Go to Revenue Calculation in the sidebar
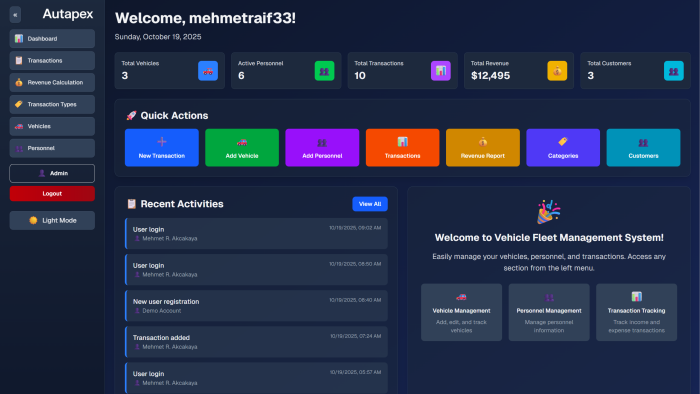The width and height of the screenshot is (700, 394). [52, 83]
